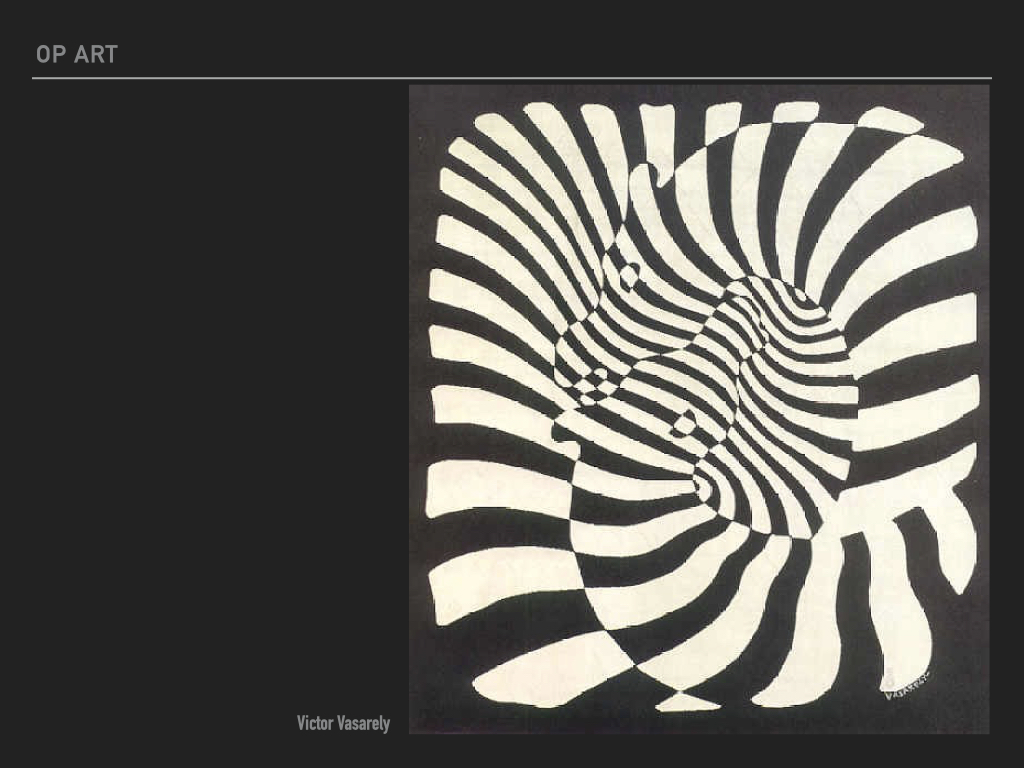Click the Vasarely signature in the painting
Viewport: 1024px width, 768px height.
tap(906, 683)
